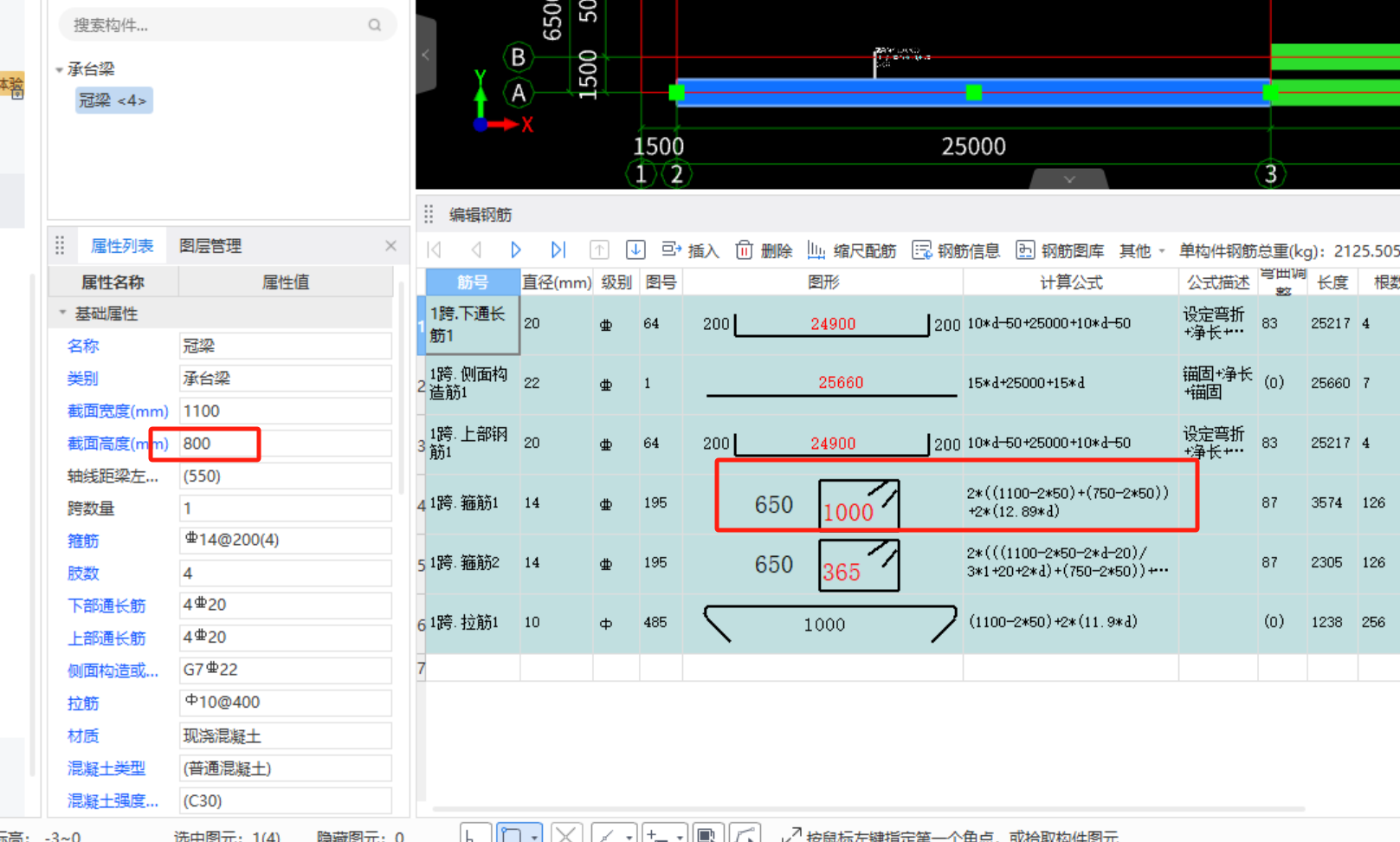
Task: Edit the 截面高度 value 800
Action: click(x=285, y=444)
